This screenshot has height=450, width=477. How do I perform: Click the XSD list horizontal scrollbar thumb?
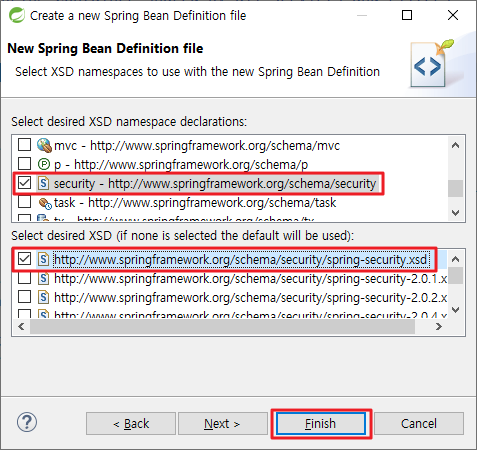pyautogui.click(x=222, y=326)
